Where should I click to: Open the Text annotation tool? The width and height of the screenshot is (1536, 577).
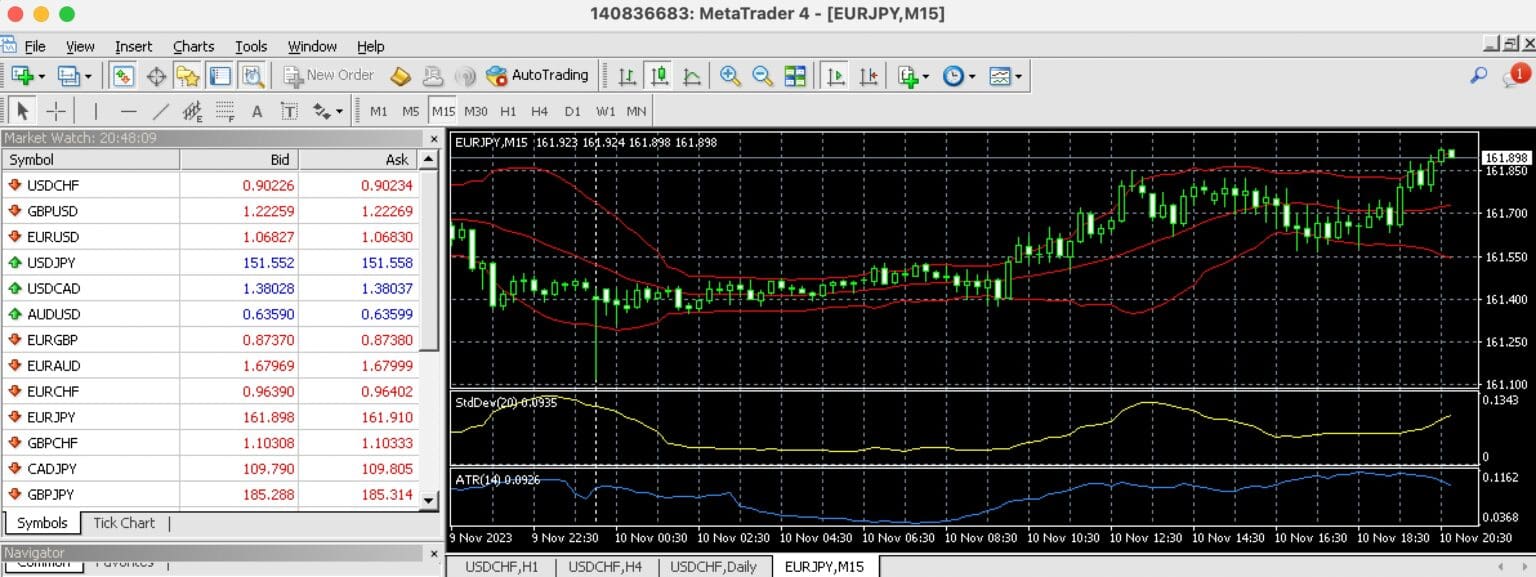click(x=256, y=110)
